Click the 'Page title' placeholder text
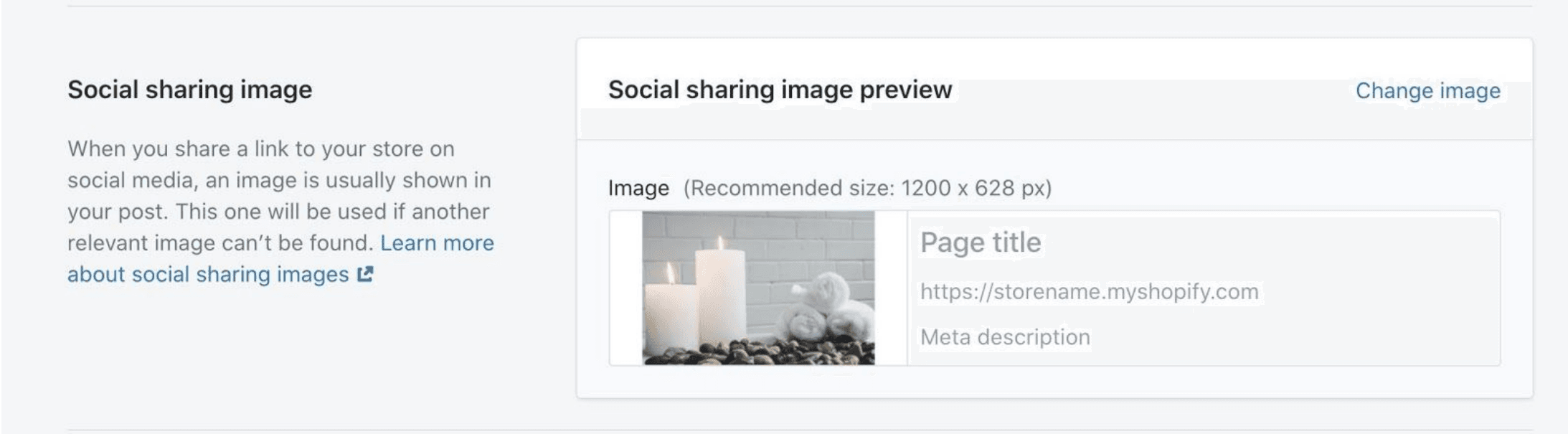This screenshot has height=434, width=1568. [980, 242]
